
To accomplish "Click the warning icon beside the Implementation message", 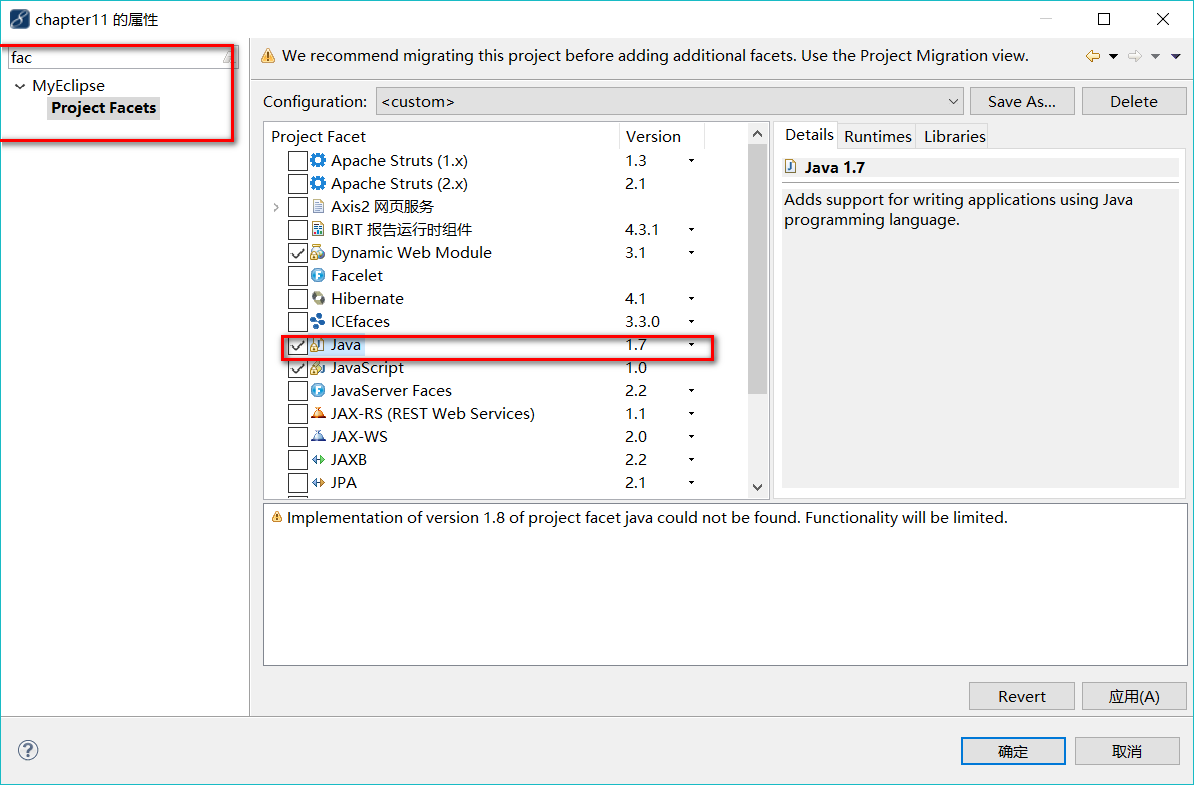I will click(x=276, y=518).
